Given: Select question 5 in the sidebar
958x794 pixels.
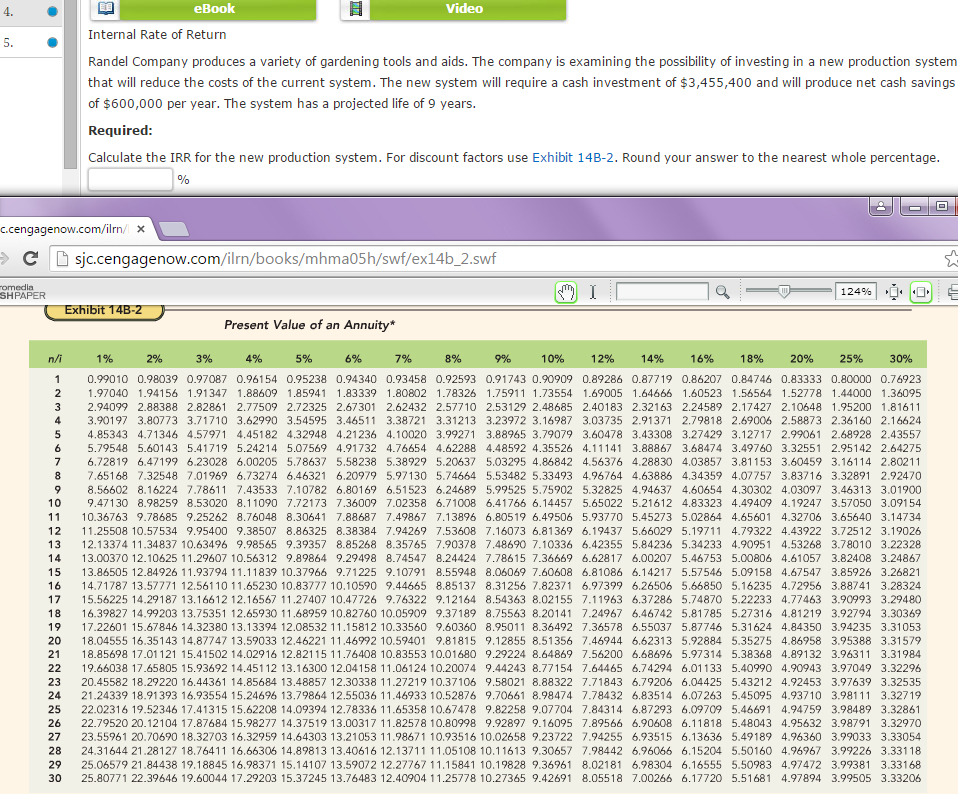Looking at the screenshot, I should 31,42.
